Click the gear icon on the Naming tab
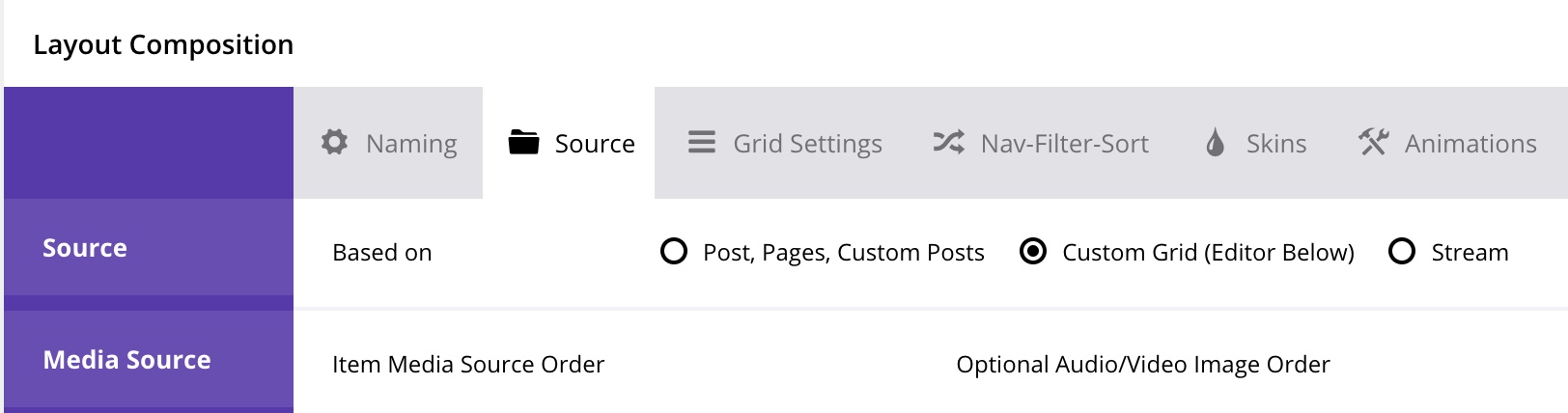 click(334, 142)
